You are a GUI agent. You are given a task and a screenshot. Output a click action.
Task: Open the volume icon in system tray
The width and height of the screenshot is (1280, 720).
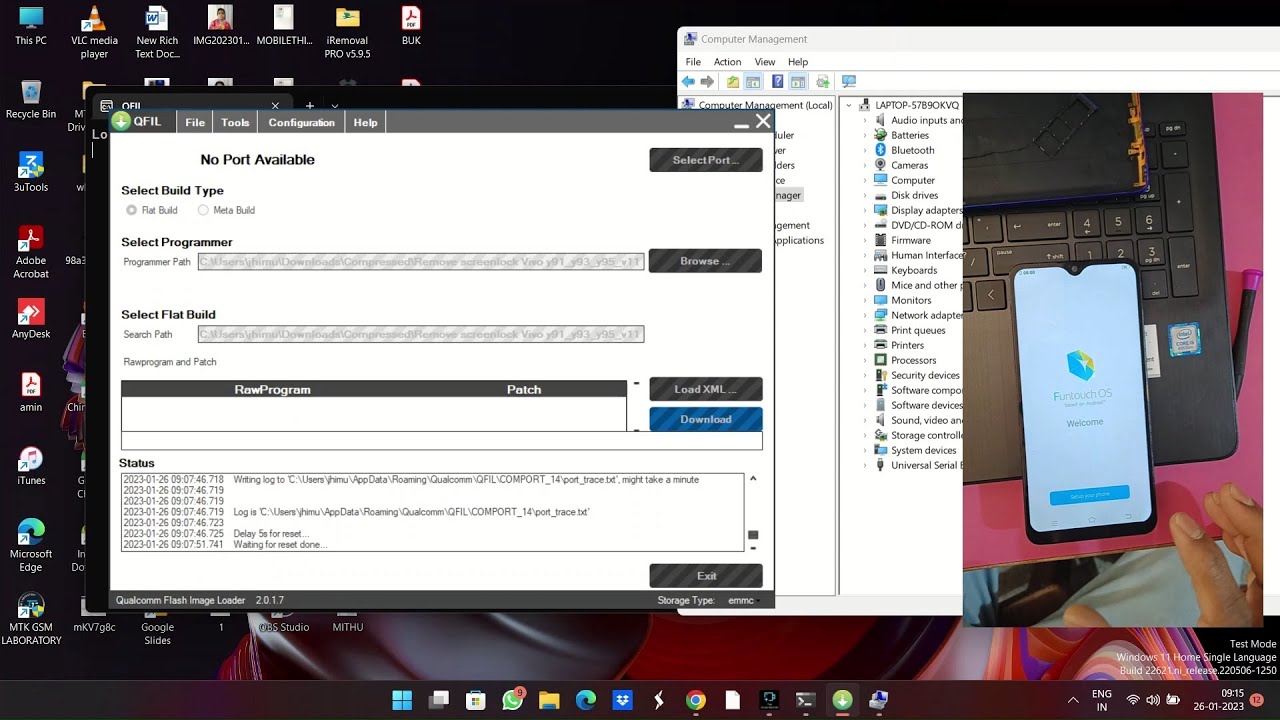coord(1153,700)
